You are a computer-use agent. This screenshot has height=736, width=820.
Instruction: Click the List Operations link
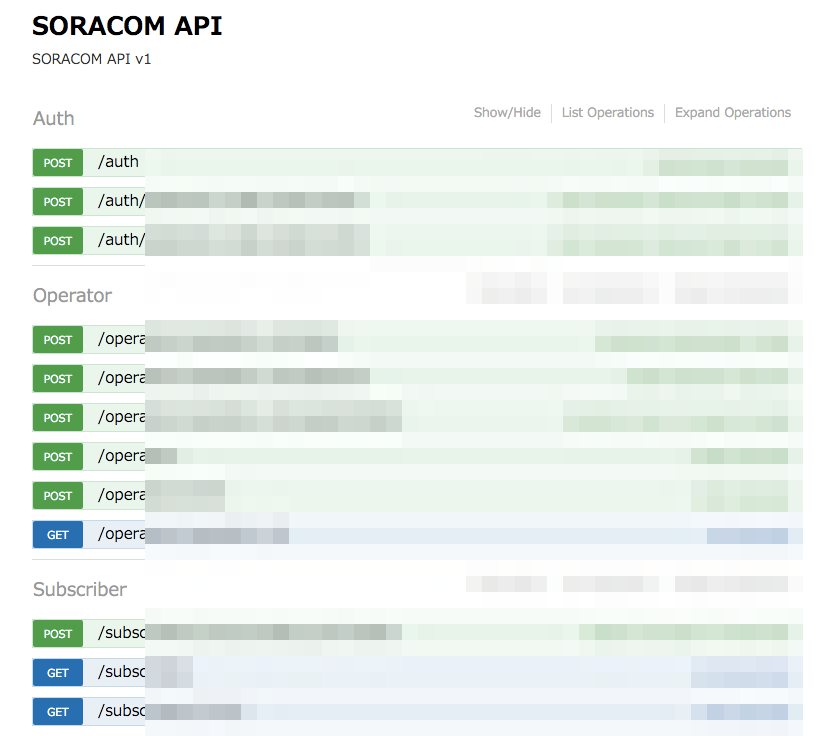point(608,112)
